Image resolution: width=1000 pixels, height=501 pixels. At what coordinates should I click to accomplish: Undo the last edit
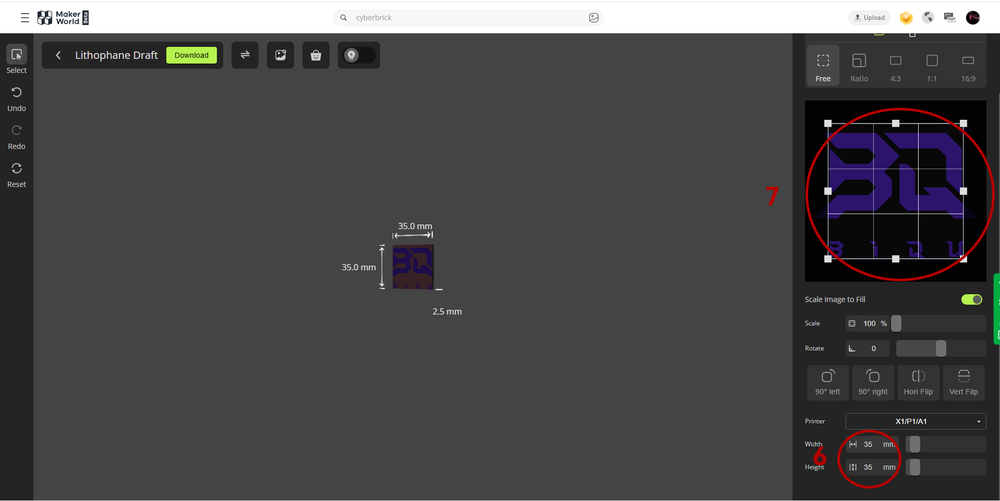16,98
